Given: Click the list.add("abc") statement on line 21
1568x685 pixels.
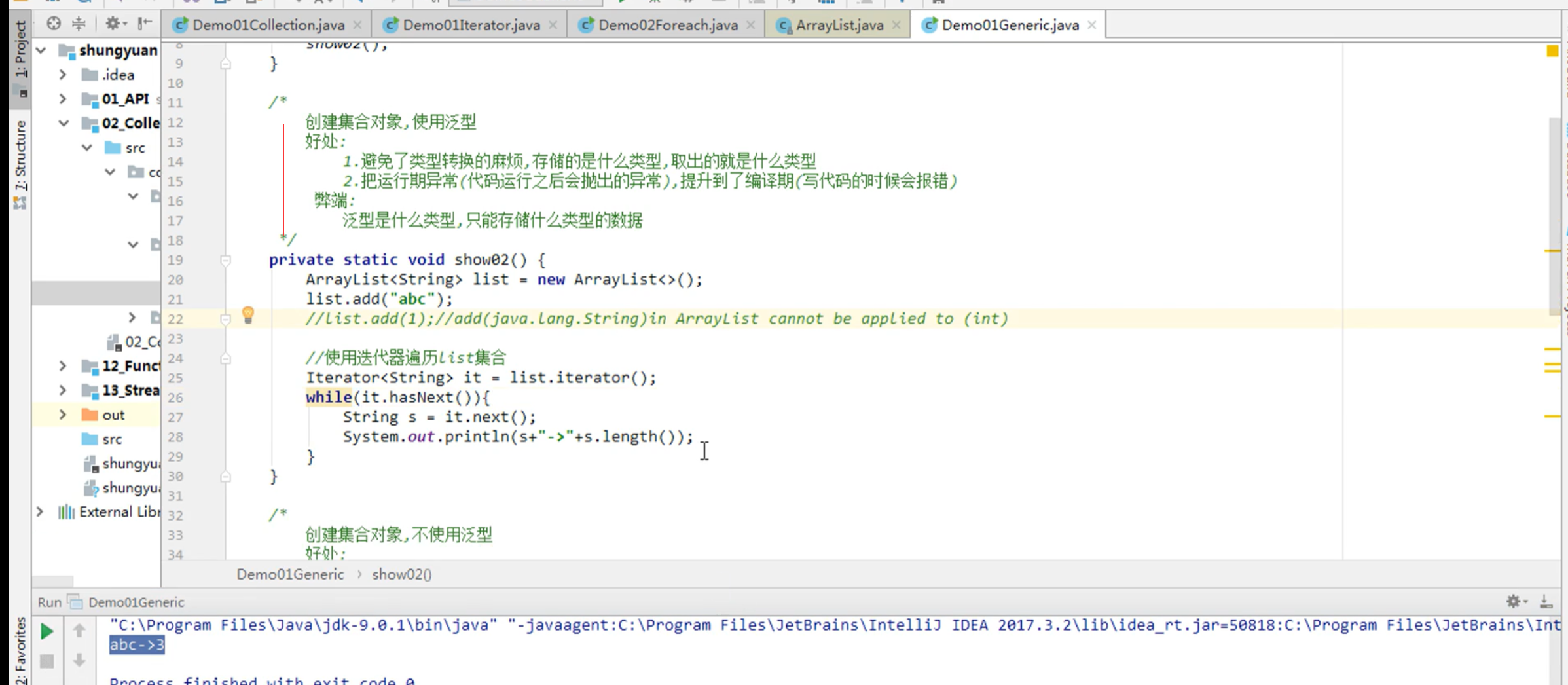Looking at the screenshot, I should click(x=379, y=299).
